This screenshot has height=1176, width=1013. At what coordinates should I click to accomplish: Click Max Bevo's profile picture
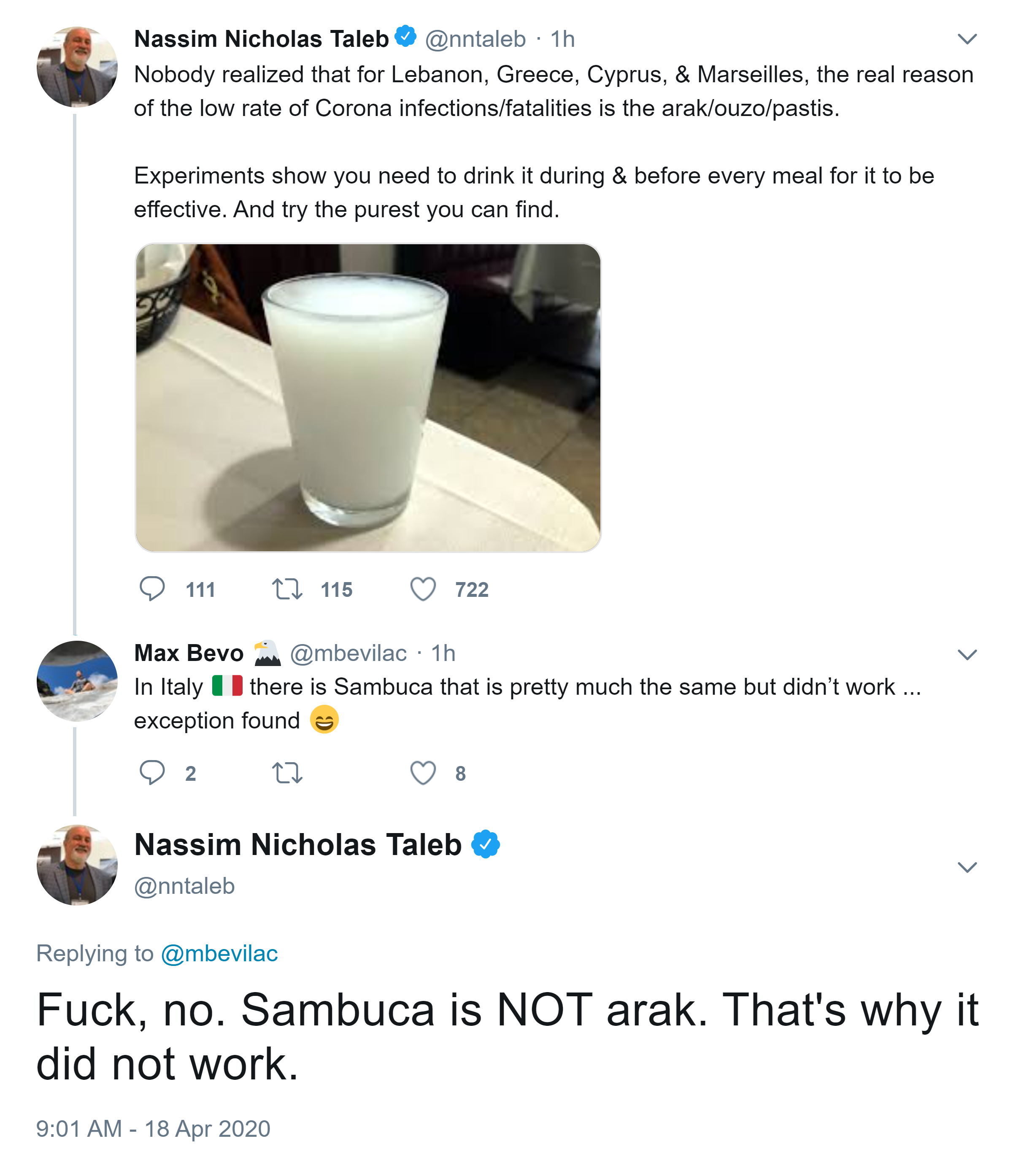coord(77,680)
